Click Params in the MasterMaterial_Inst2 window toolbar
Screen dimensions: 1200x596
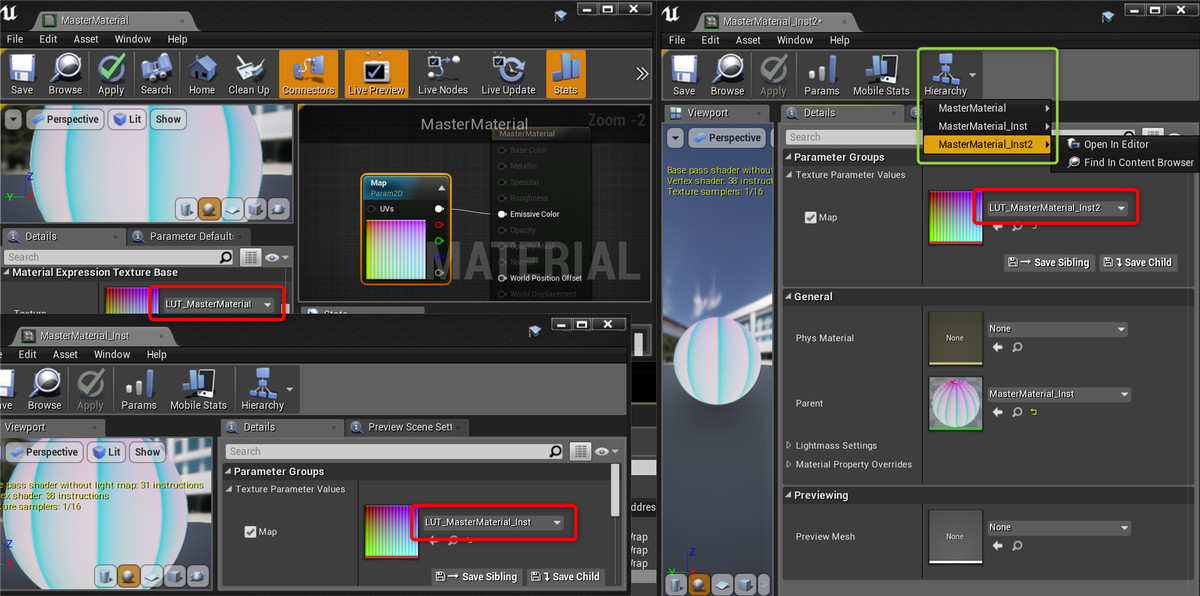pos(822,74)
